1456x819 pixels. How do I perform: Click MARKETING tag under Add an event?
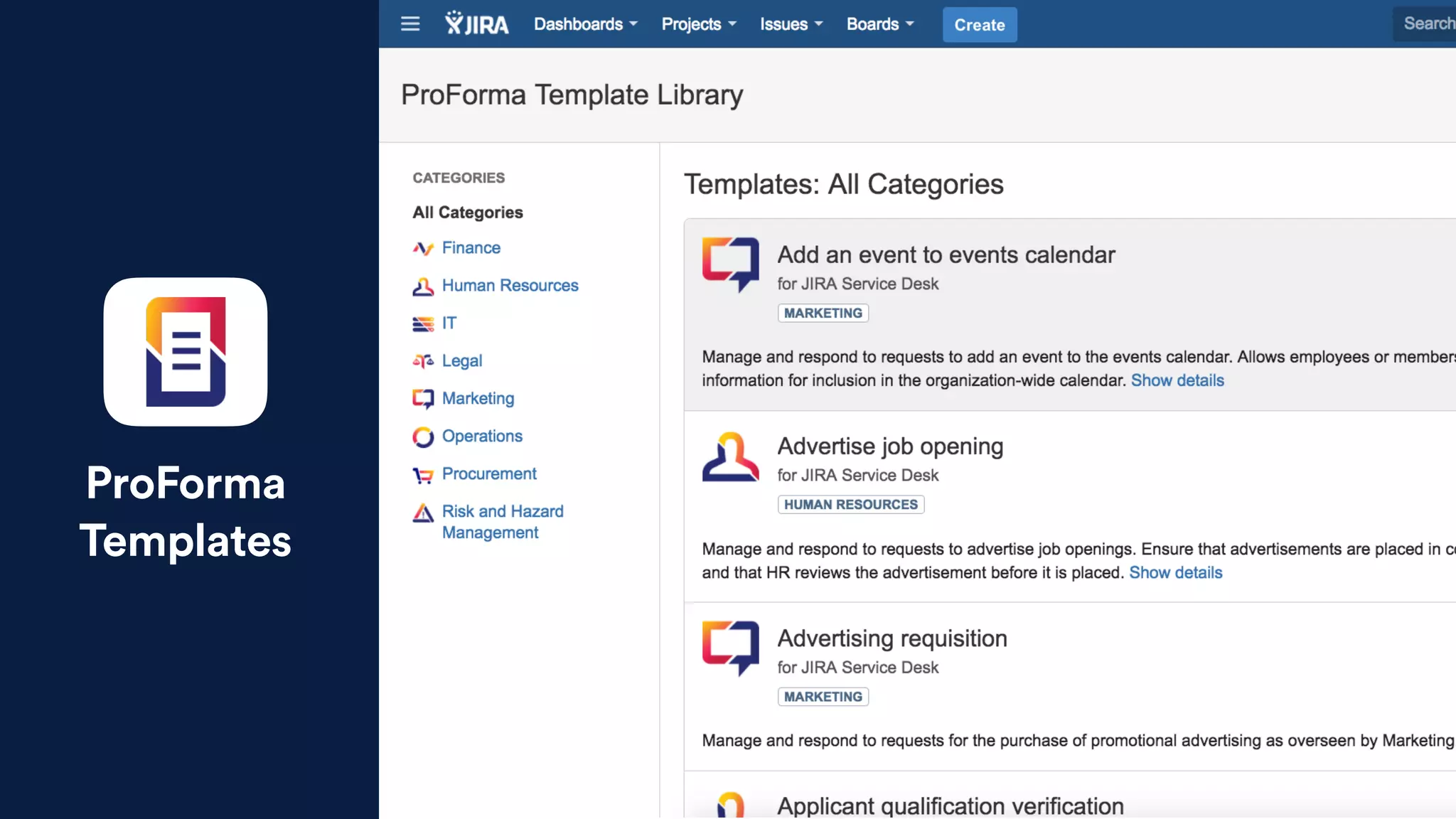point(823,313)
